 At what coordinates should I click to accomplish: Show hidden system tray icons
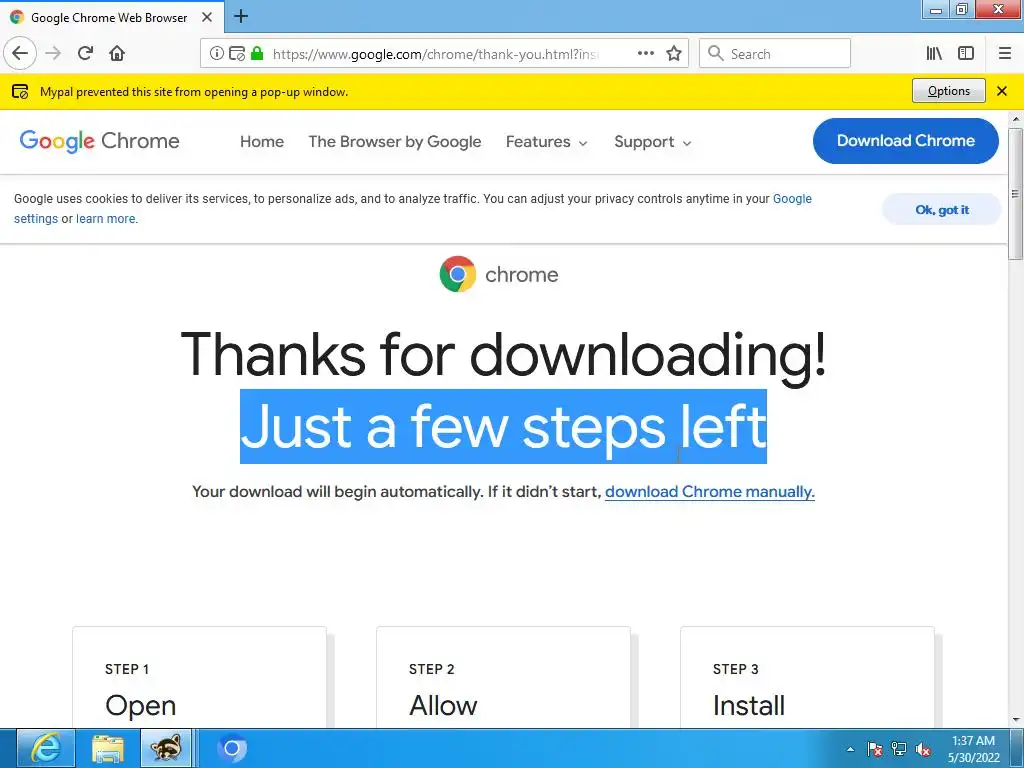click(x=850, y=749)
